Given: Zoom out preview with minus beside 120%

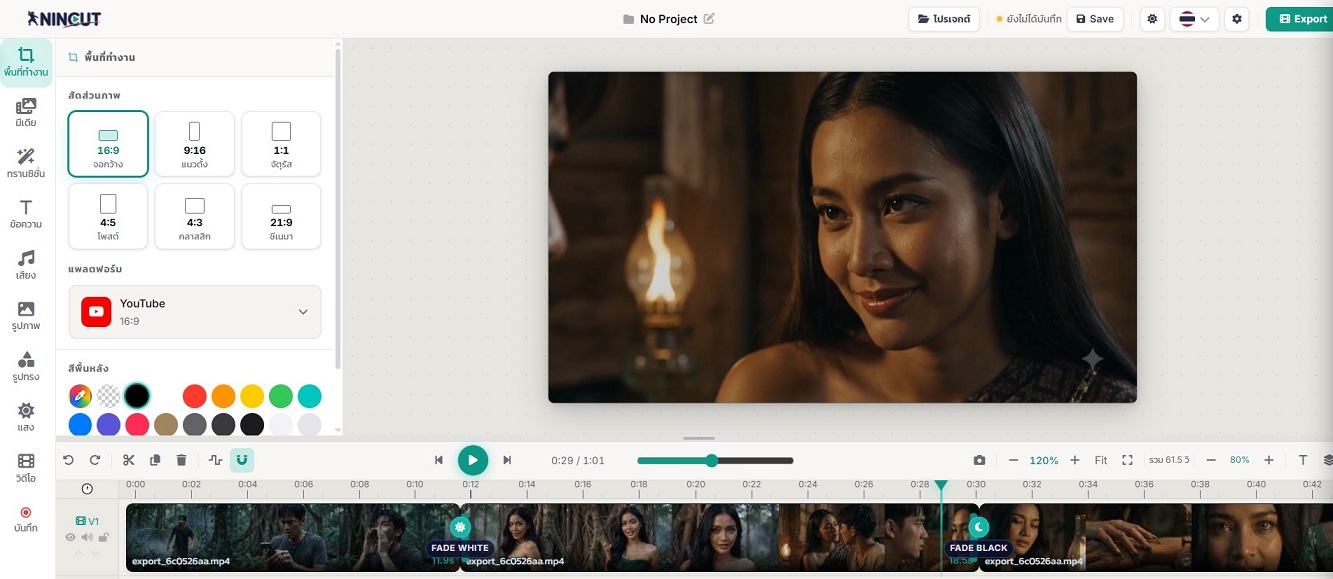Looking at the screenshot, I should (x=1013, y=460).
